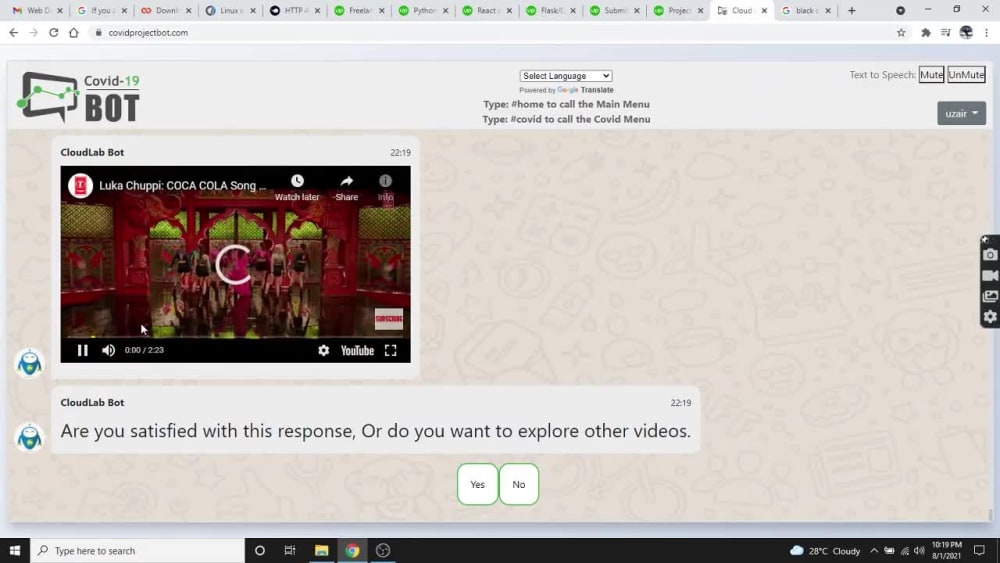Answer Yes to satisfaction prompt
Image resolution: width=1000 pixels, height=563 pixels.
477,484
